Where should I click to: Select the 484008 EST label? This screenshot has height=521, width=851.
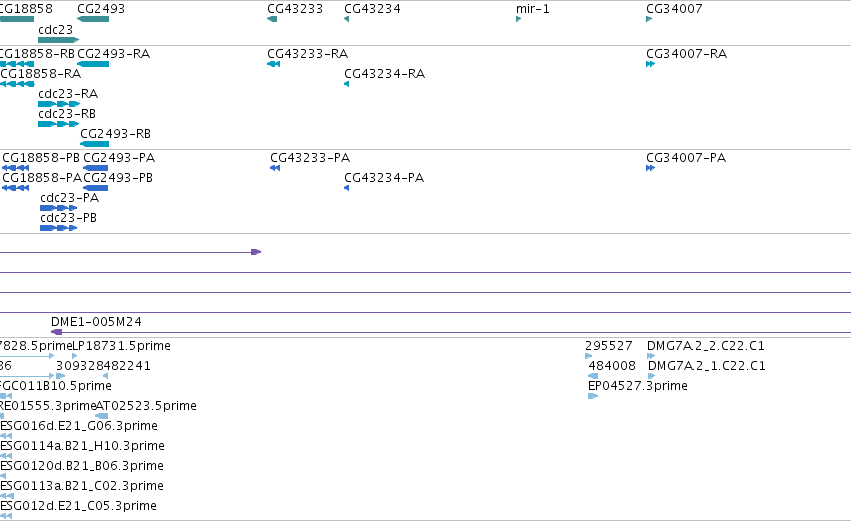[x=612, y=365]
